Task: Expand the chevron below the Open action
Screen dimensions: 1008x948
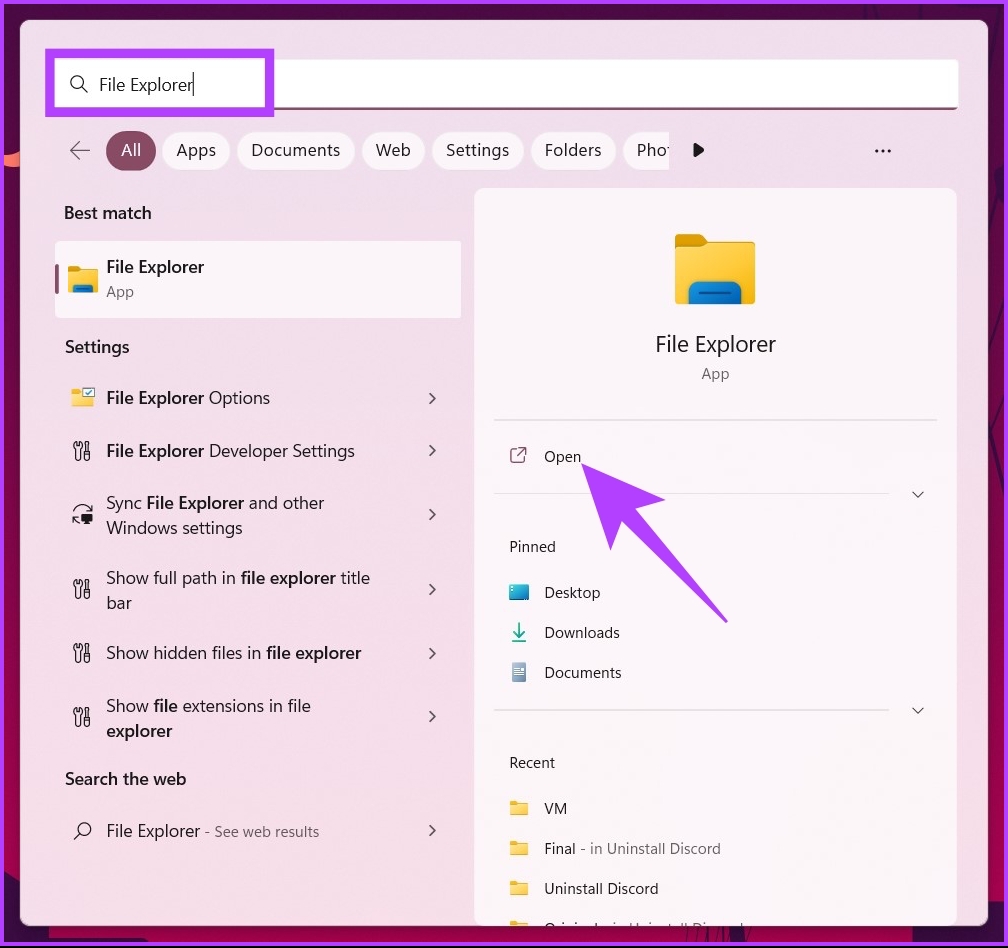Action: click(x=918, y=494)
